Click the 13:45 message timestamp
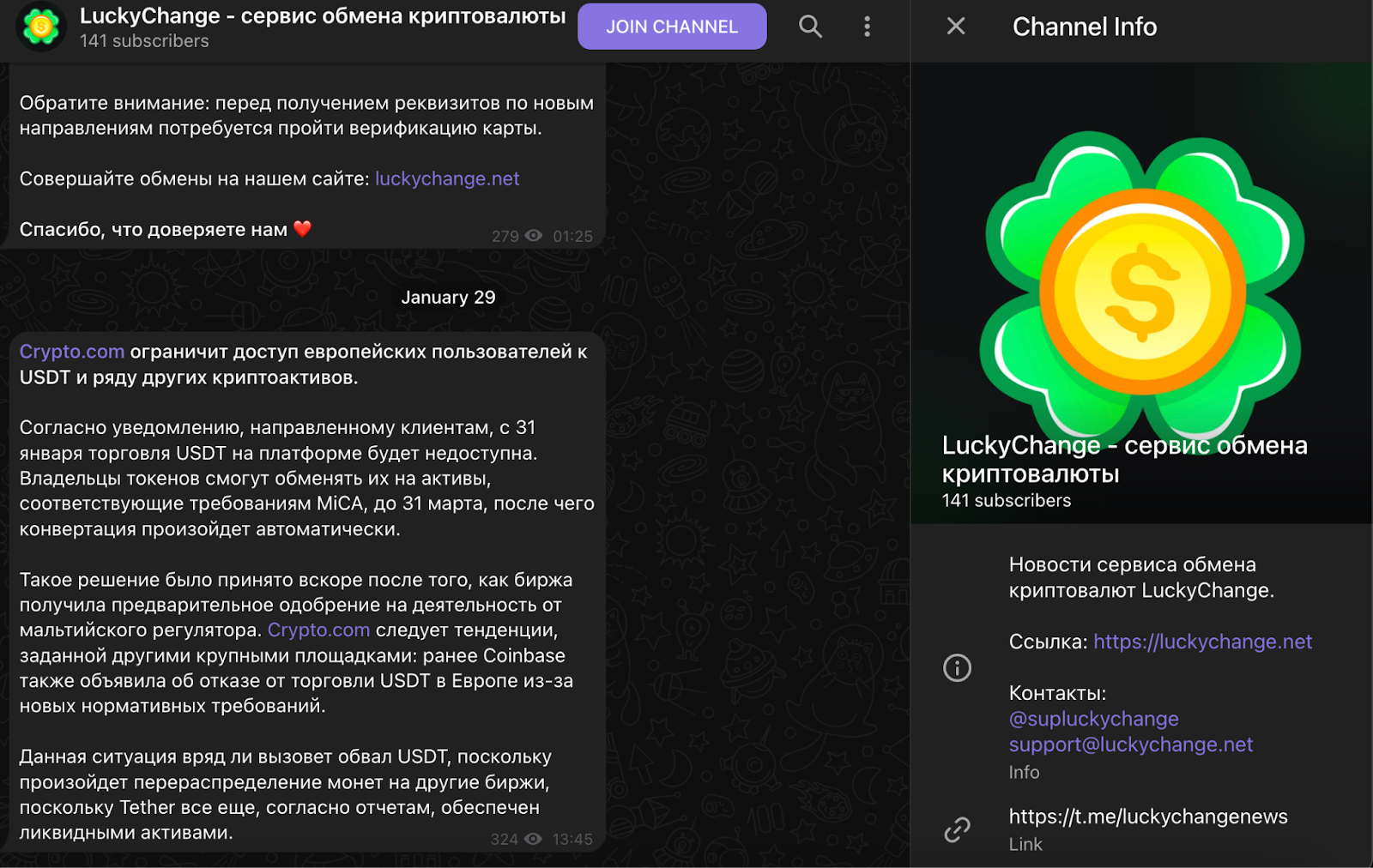The width and height of the screenshot is (1373, 868). point(572,839)
